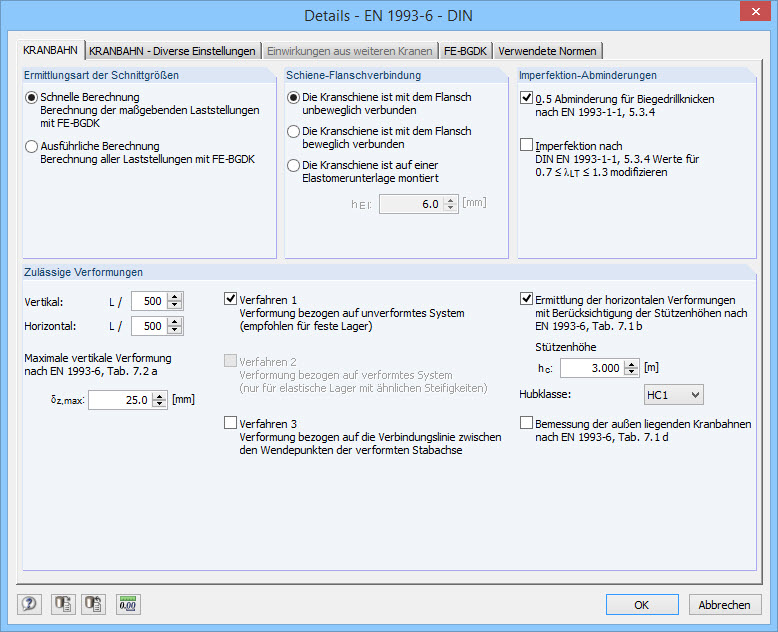
Task: Close the Details dialog with X
Action: click(755, 11)
